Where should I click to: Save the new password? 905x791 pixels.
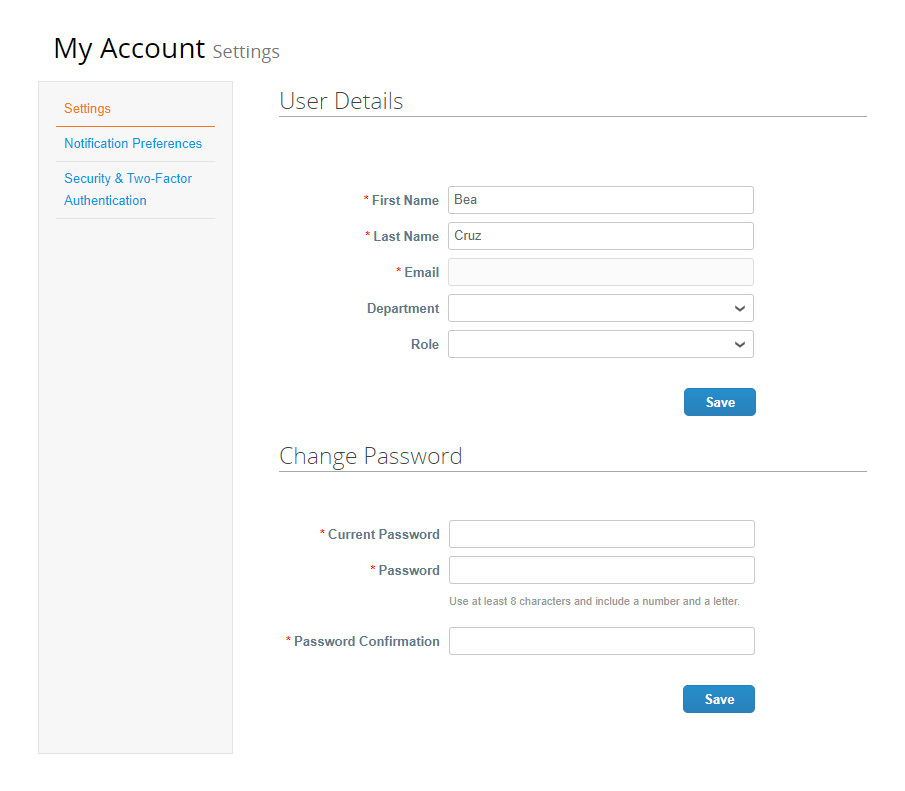[718, 698]
